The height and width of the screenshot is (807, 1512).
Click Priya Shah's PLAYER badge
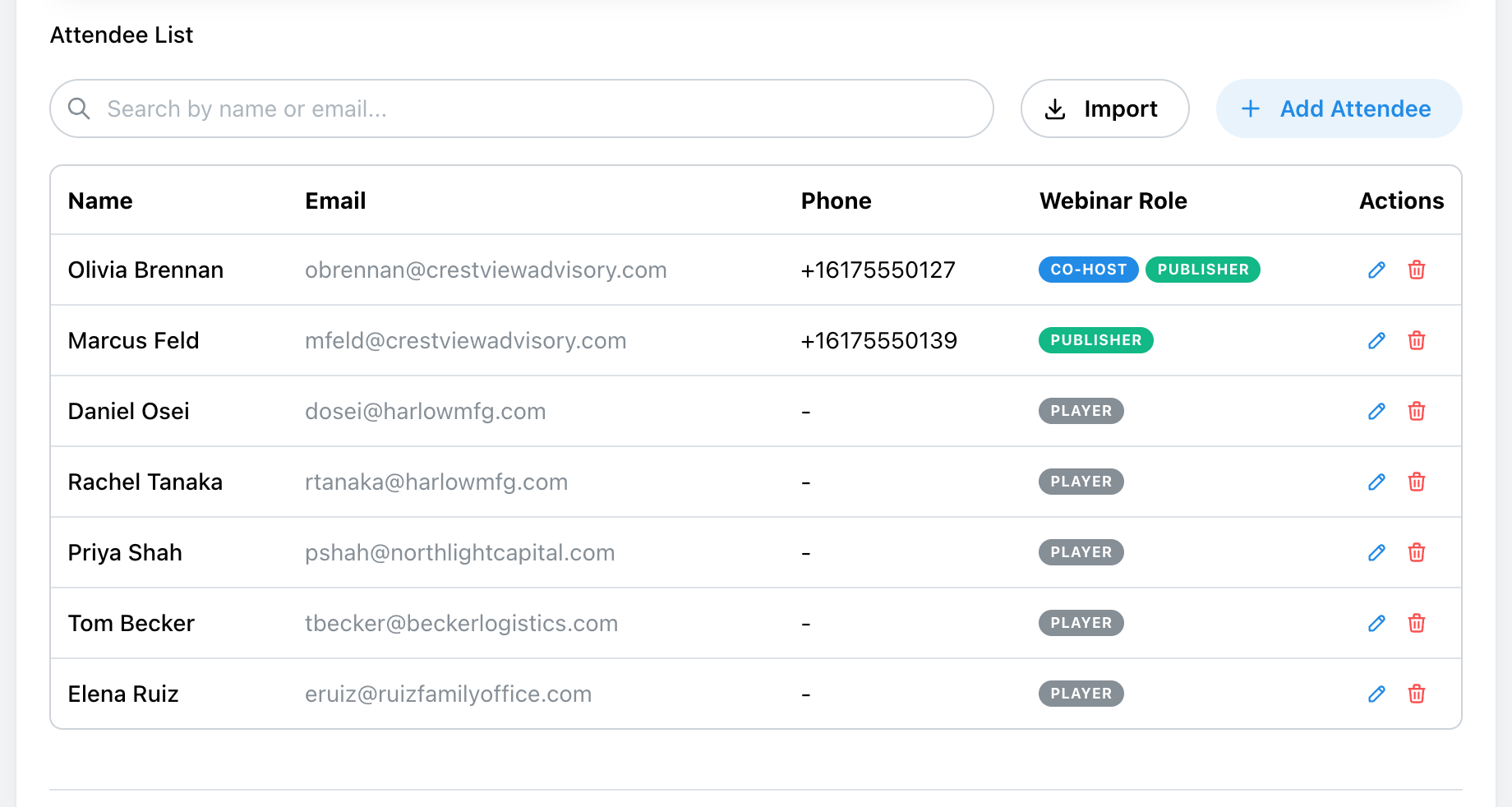[1081, 552]
